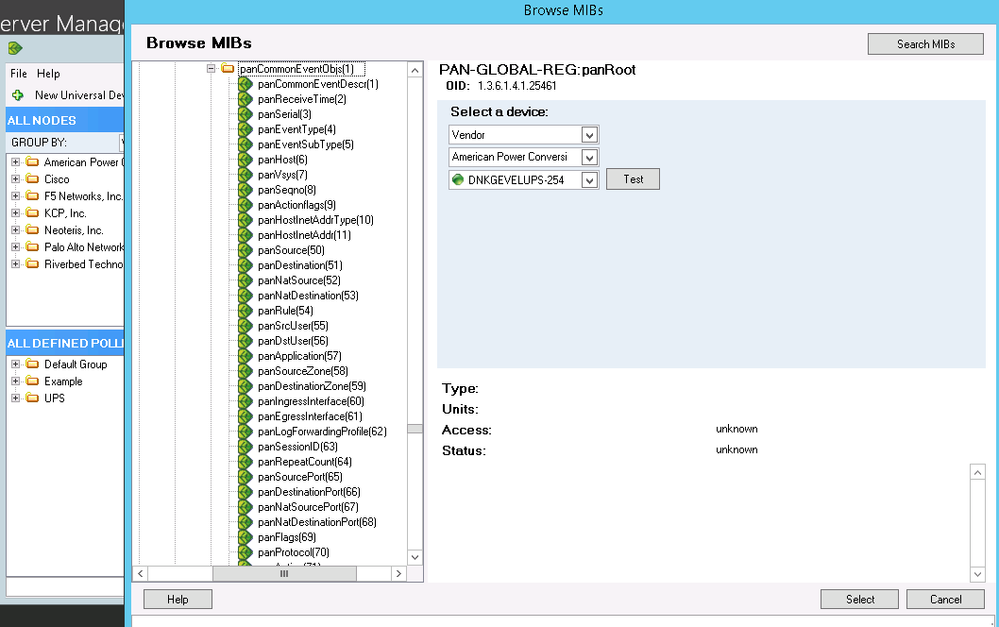The image size is (999, 627).
Task: Click the Search MIBs button
Action: tap(926, 44)
